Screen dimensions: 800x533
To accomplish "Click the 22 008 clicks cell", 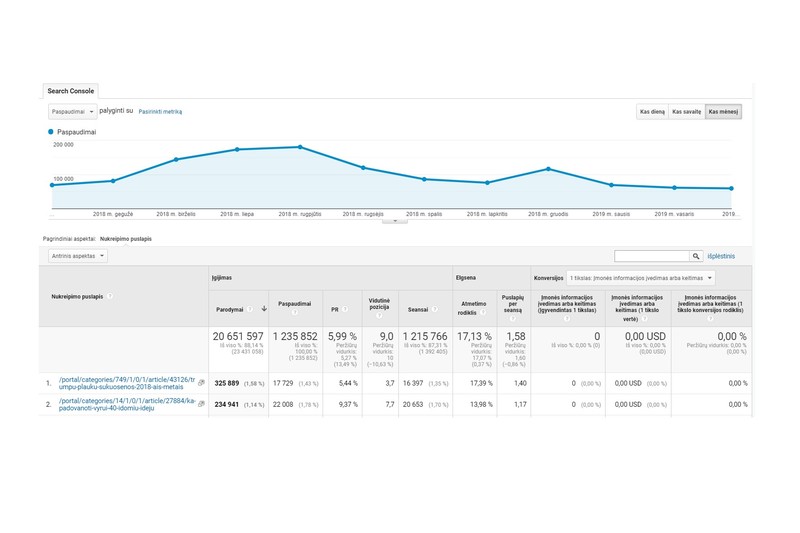I will [x=283, y=404].
